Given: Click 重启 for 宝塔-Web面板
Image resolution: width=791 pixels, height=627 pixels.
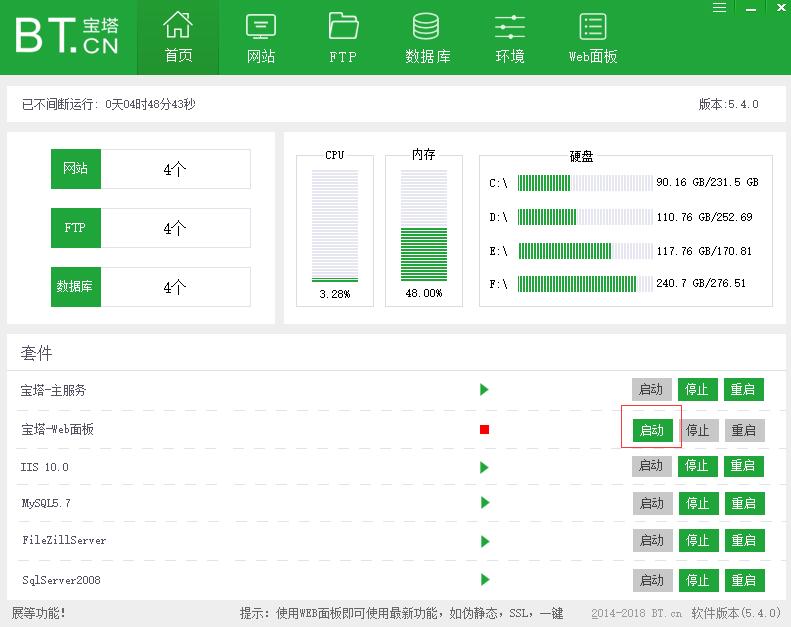Looking at the screenshot, I should point(745,430).
